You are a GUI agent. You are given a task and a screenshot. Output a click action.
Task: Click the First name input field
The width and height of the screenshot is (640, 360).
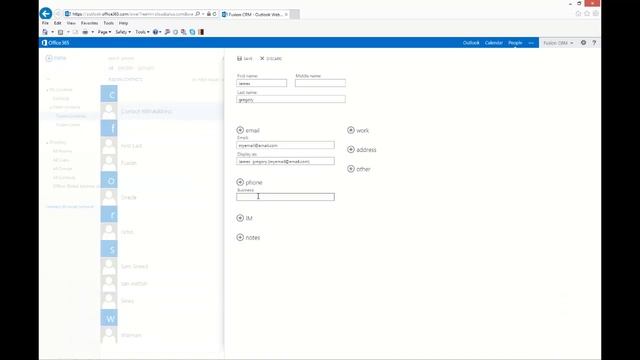coord(262,83)
